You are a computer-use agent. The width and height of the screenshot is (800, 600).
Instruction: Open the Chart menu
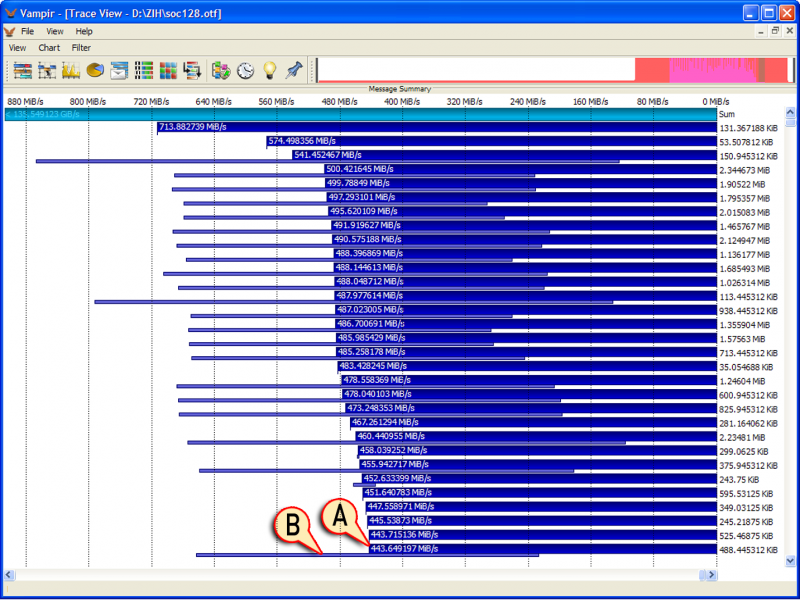pyautogui.click(x=49, y=48)
